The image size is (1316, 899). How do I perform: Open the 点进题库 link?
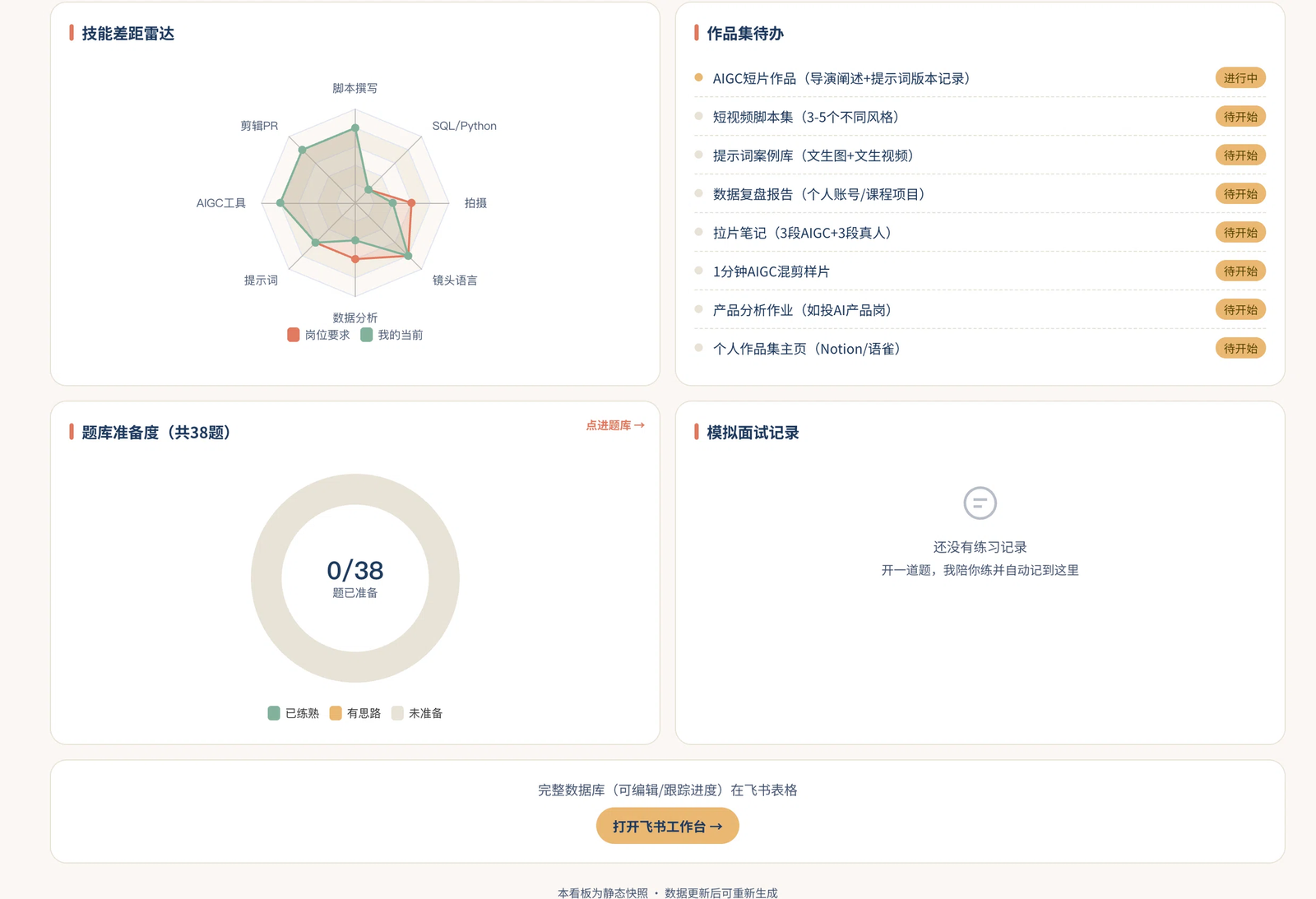tap(614, 425)
